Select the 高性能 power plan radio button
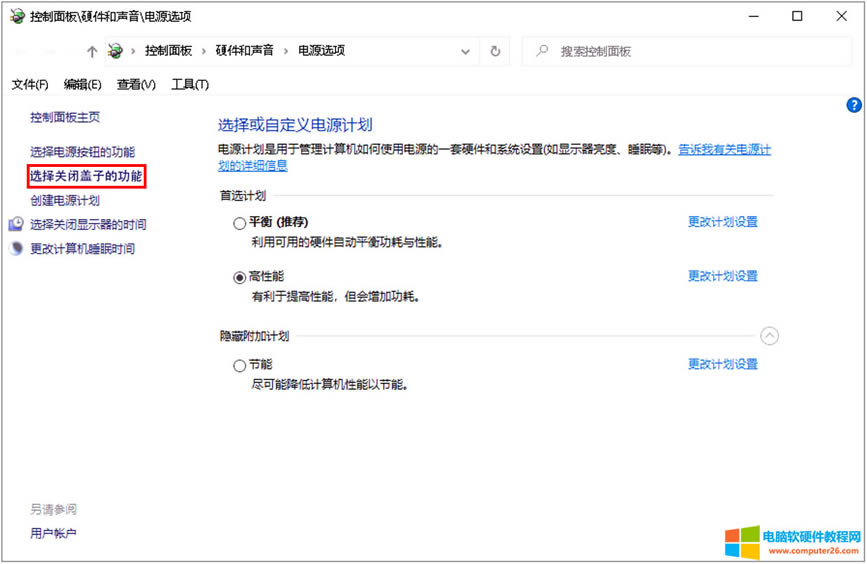This screenshot has width=867, height=564. click(239, 277)
